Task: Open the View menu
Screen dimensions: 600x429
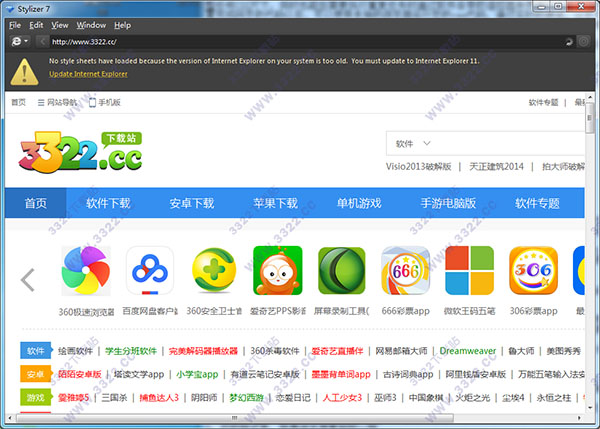Action: coord(60,25)
